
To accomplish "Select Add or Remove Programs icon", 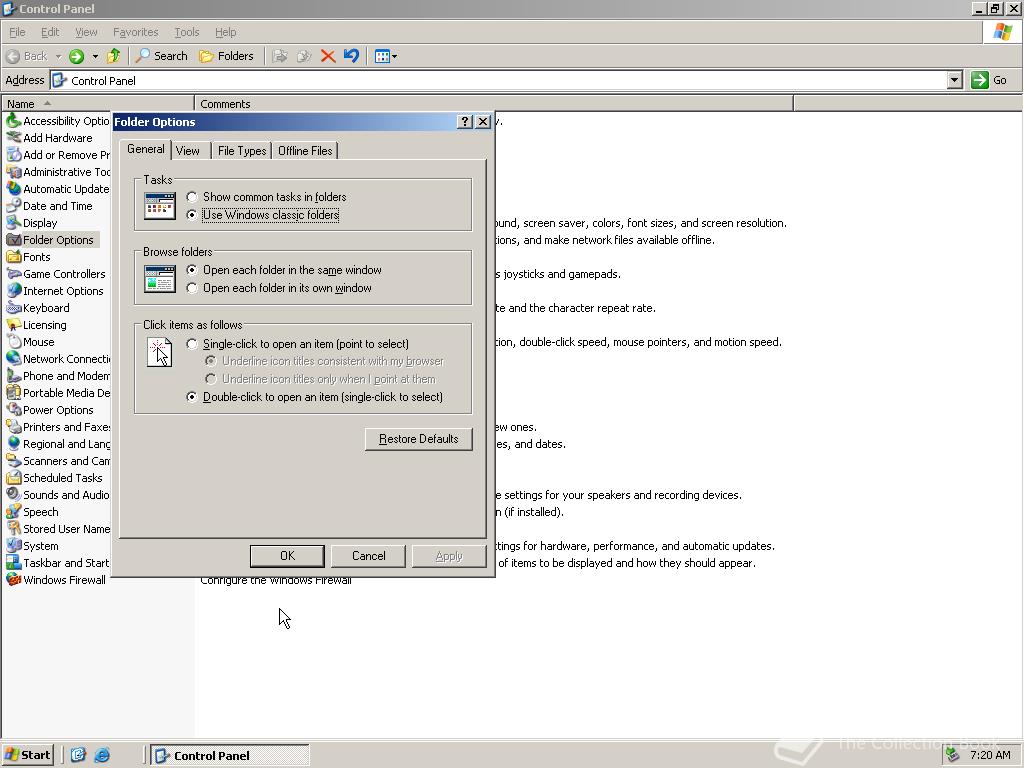I will pos(14,155).
